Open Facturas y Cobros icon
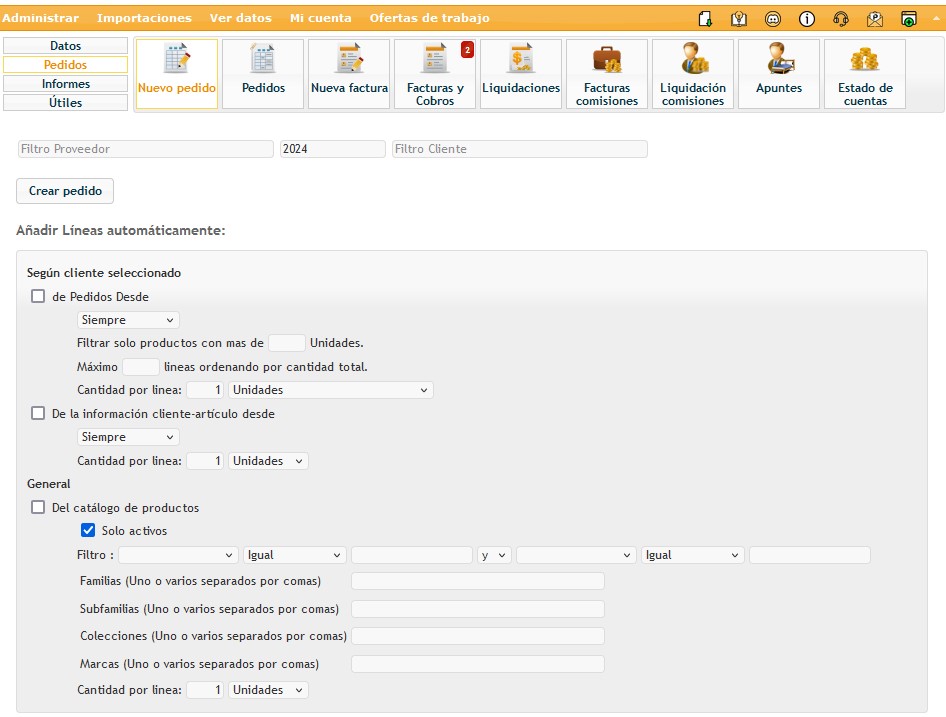This screenshot has width=946, height=717. pyautogui.click(x=435, y=74)
